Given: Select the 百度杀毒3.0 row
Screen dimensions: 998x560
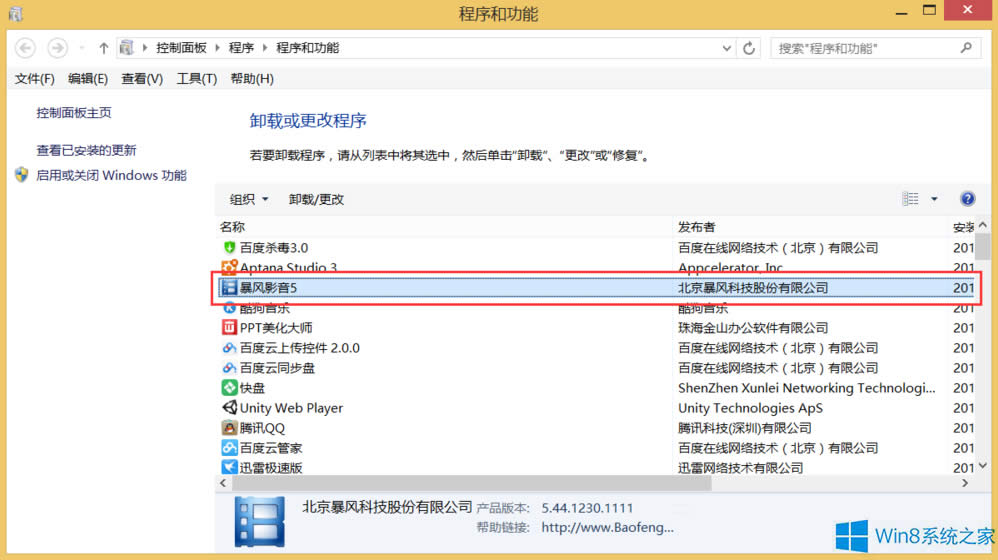Looking at the screenshot, I should [x=596, y=248].
